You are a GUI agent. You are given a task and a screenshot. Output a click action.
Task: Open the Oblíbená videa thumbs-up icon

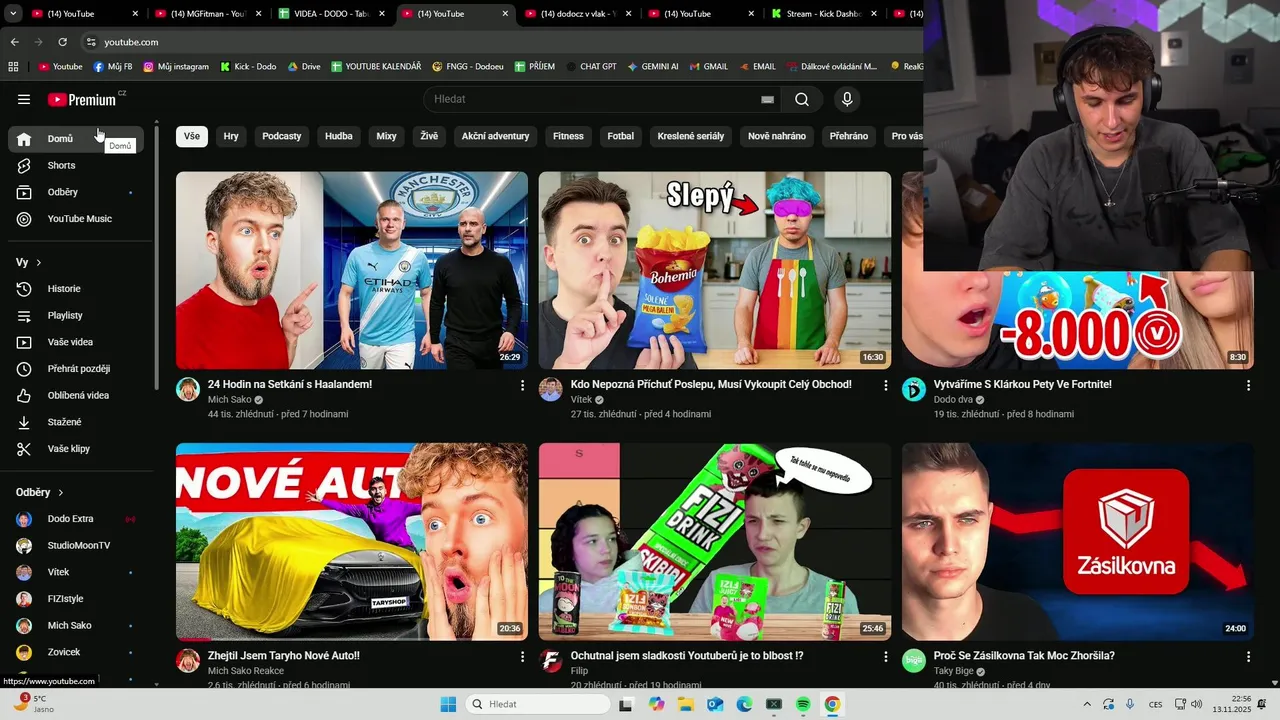point(24,395)
